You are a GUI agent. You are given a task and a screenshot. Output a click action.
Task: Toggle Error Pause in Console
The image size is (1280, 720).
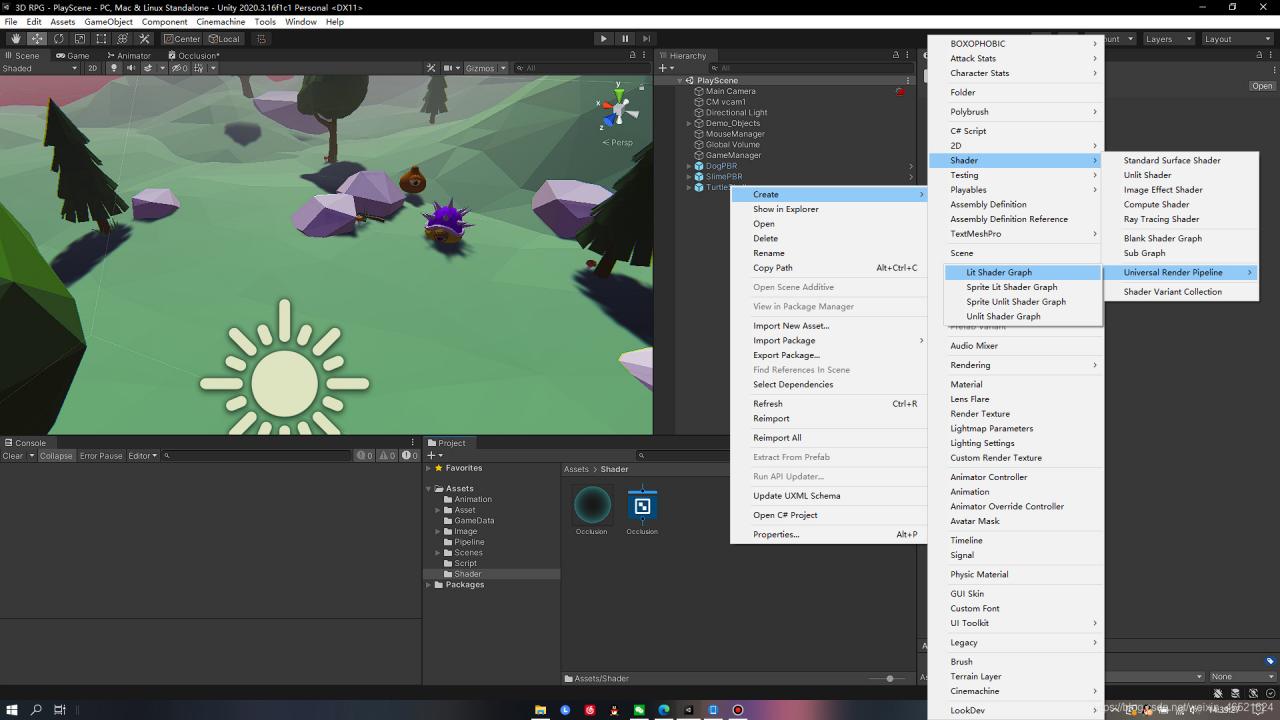tap(101, 456)
